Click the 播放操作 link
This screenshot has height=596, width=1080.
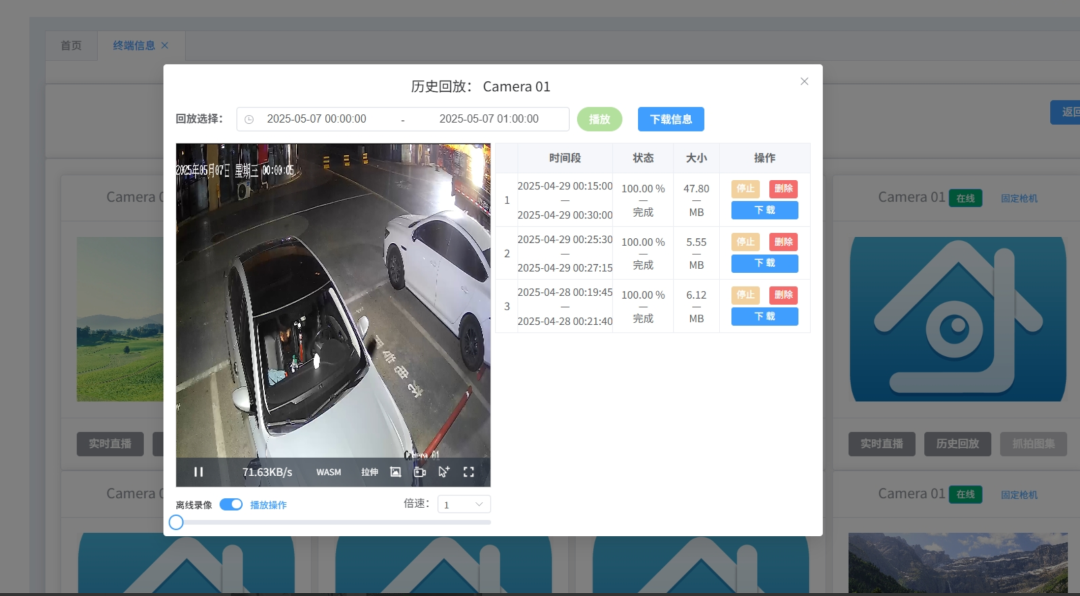pyautogui.click(x=268, y=505)
